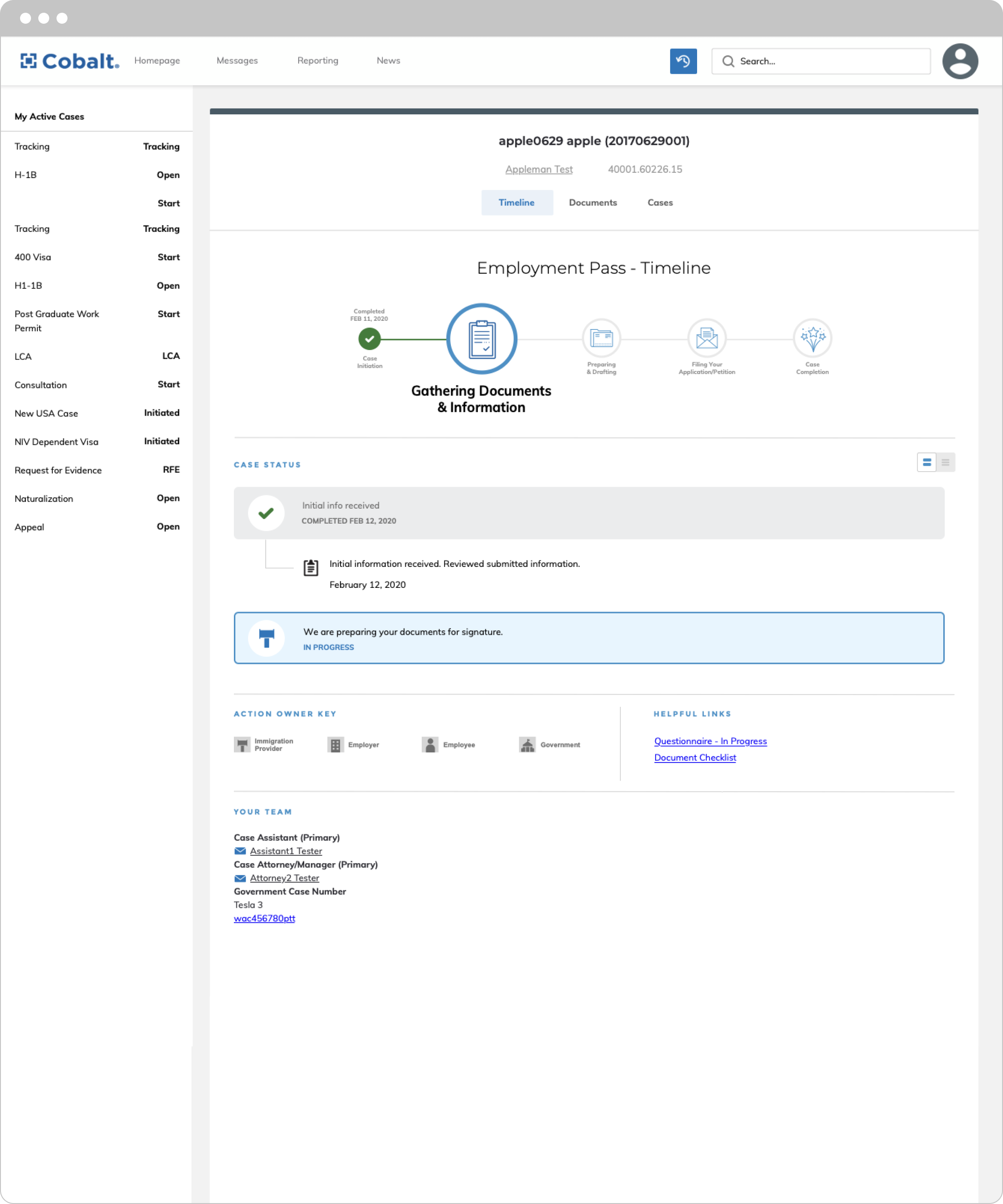The image size is (1003, 1204).
Task: Switch to the Cases tab
Action: pyautogui.click(x=660, y=202)
